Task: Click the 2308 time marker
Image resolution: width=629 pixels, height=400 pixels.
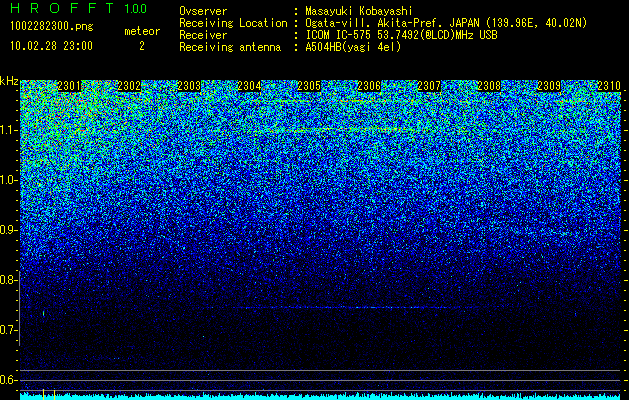Action: (x=489, y=86)
